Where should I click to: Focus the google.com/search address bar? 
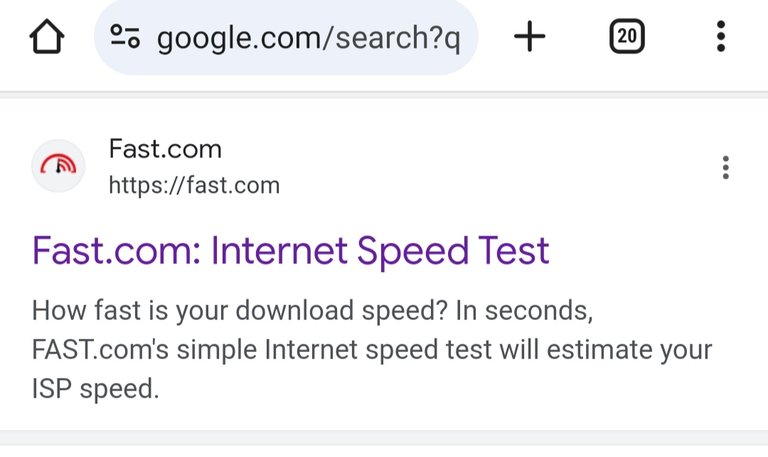pyautogui.click(x=286, y=37)
